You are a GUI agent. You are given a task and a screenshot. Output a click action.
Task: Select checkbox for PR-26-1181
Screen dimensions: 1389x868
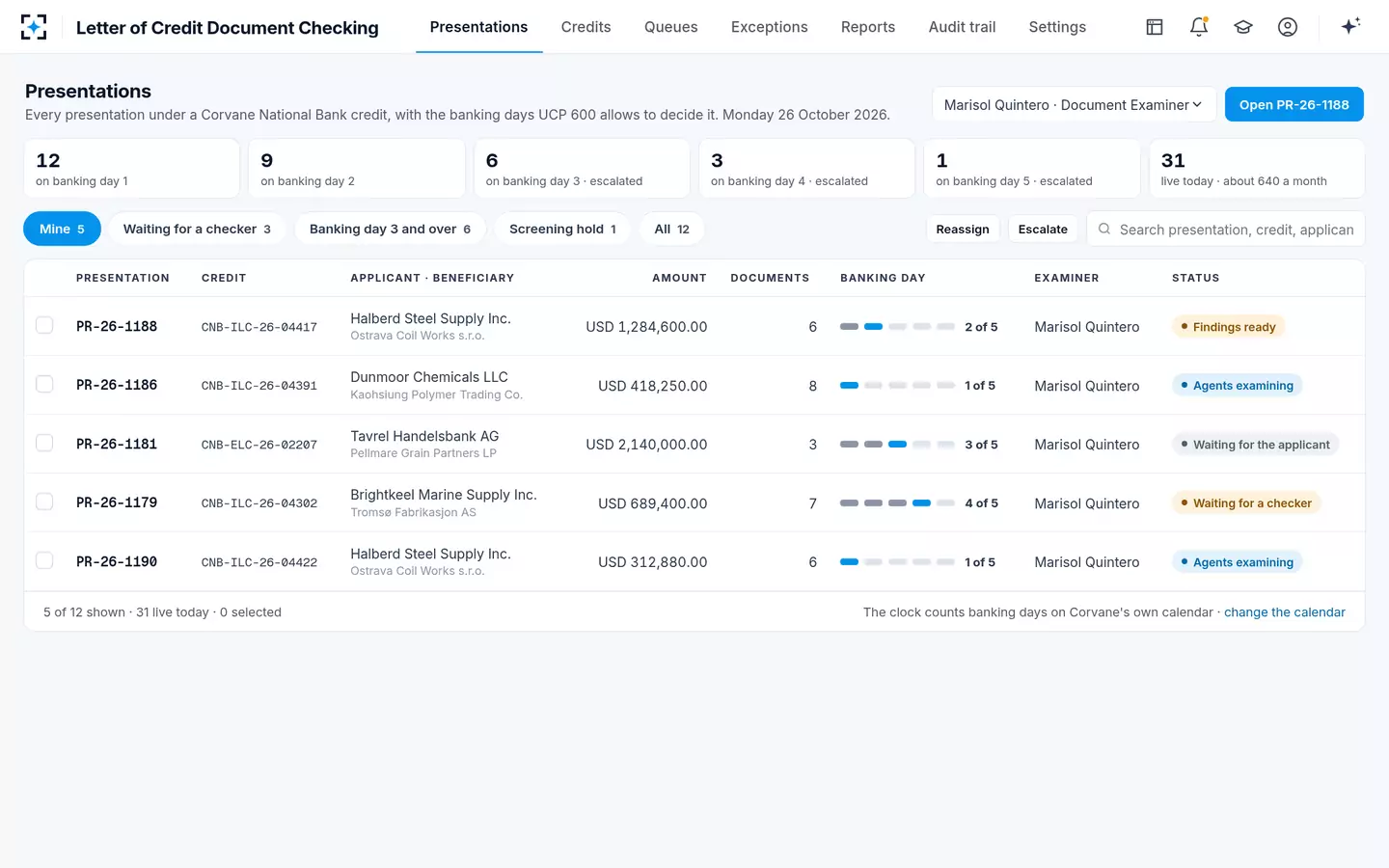pyautogui.click(x=44, y=443)
